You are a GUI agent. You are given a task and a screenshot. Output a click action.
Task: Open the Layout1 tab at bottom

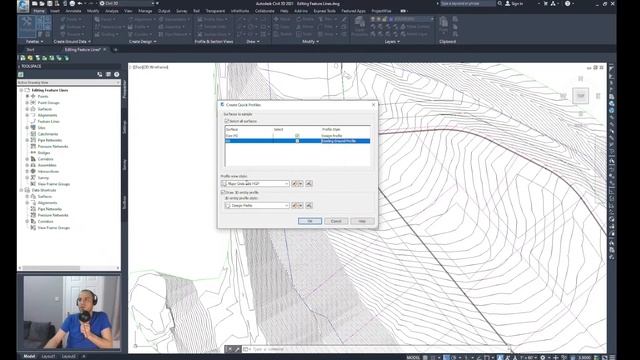click(48, 356)
